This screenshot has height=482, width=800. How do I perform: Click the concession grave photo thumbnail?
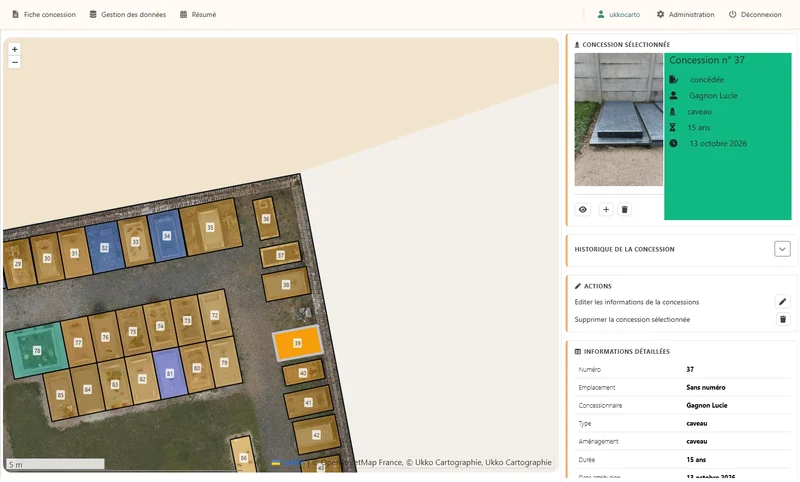618,119
